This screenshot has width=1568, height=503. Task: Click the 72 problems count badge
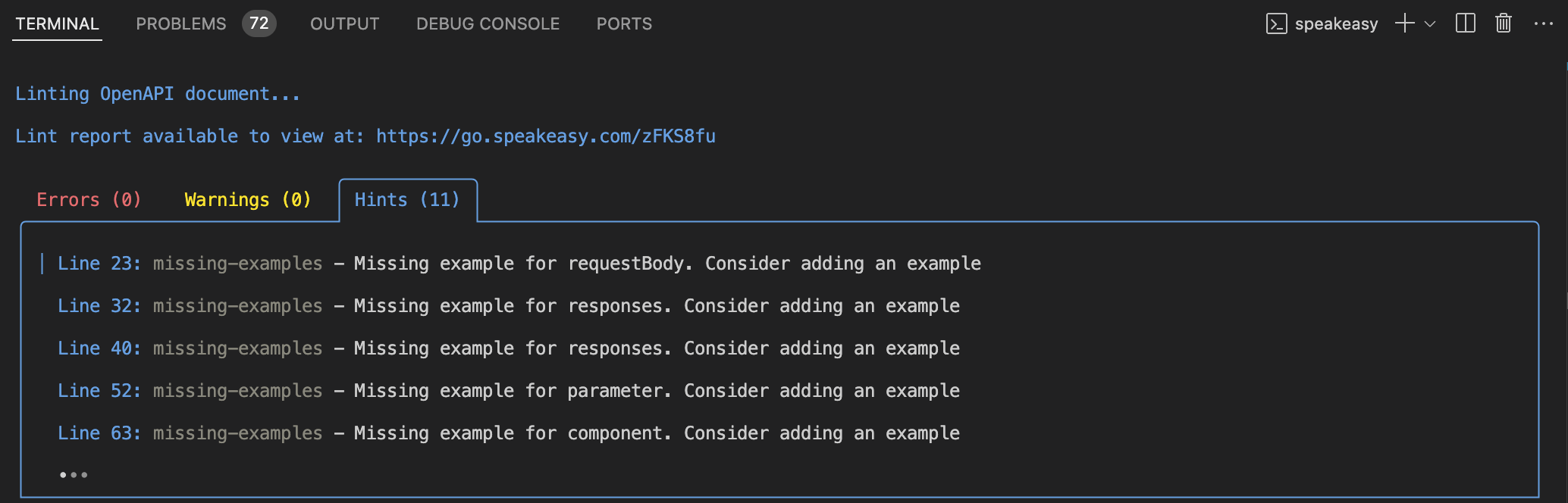pos(259,23)
